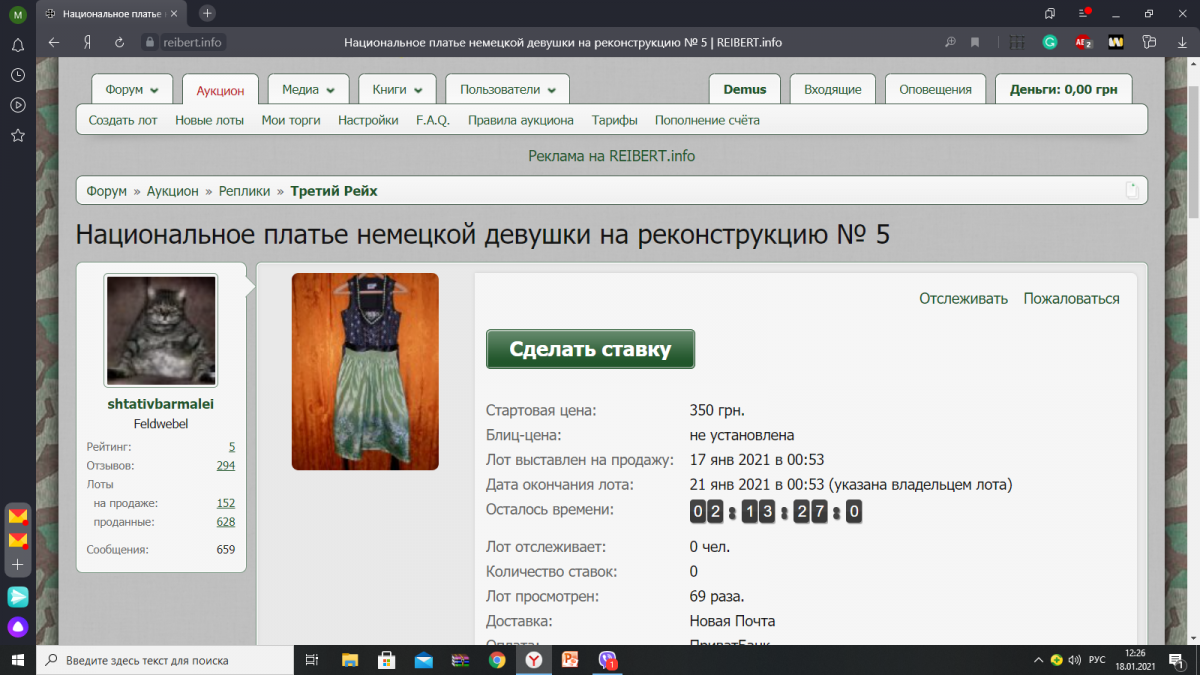Click the Отслеживать link
Screen dimensions: 1200x675
pos(963,298)
